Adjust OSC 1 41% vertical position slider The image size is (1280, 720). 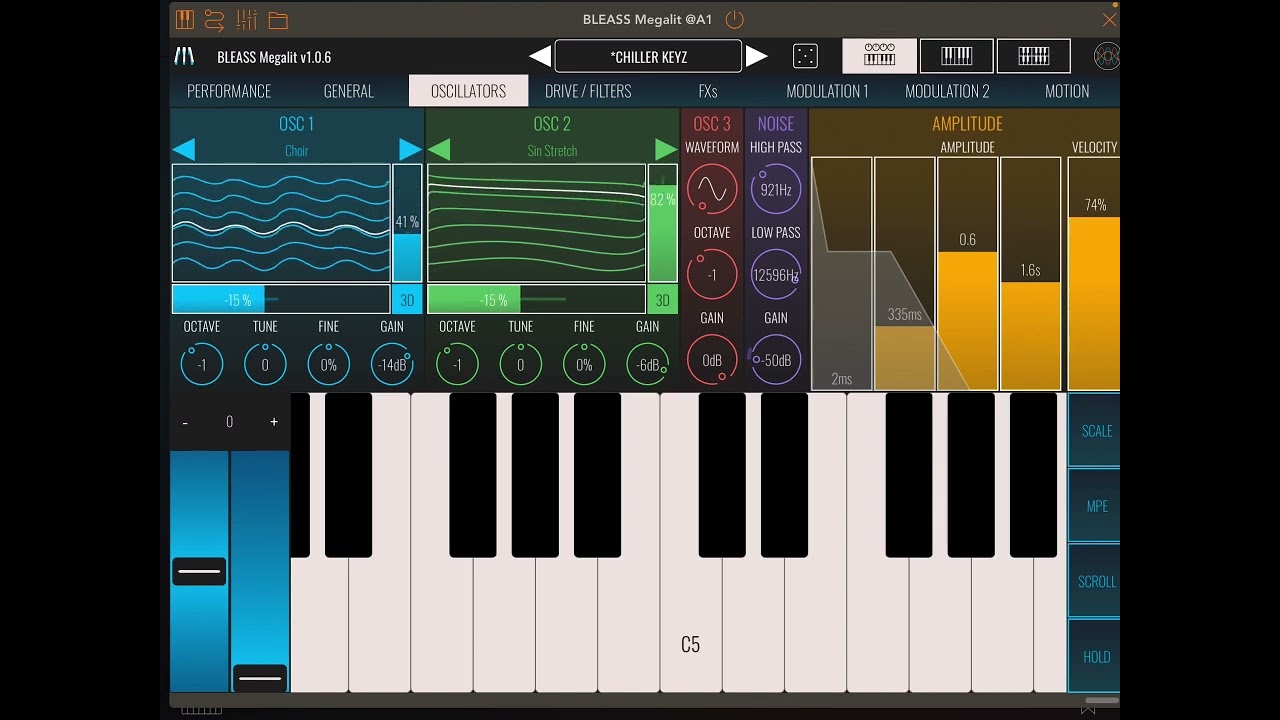[407, 223]
